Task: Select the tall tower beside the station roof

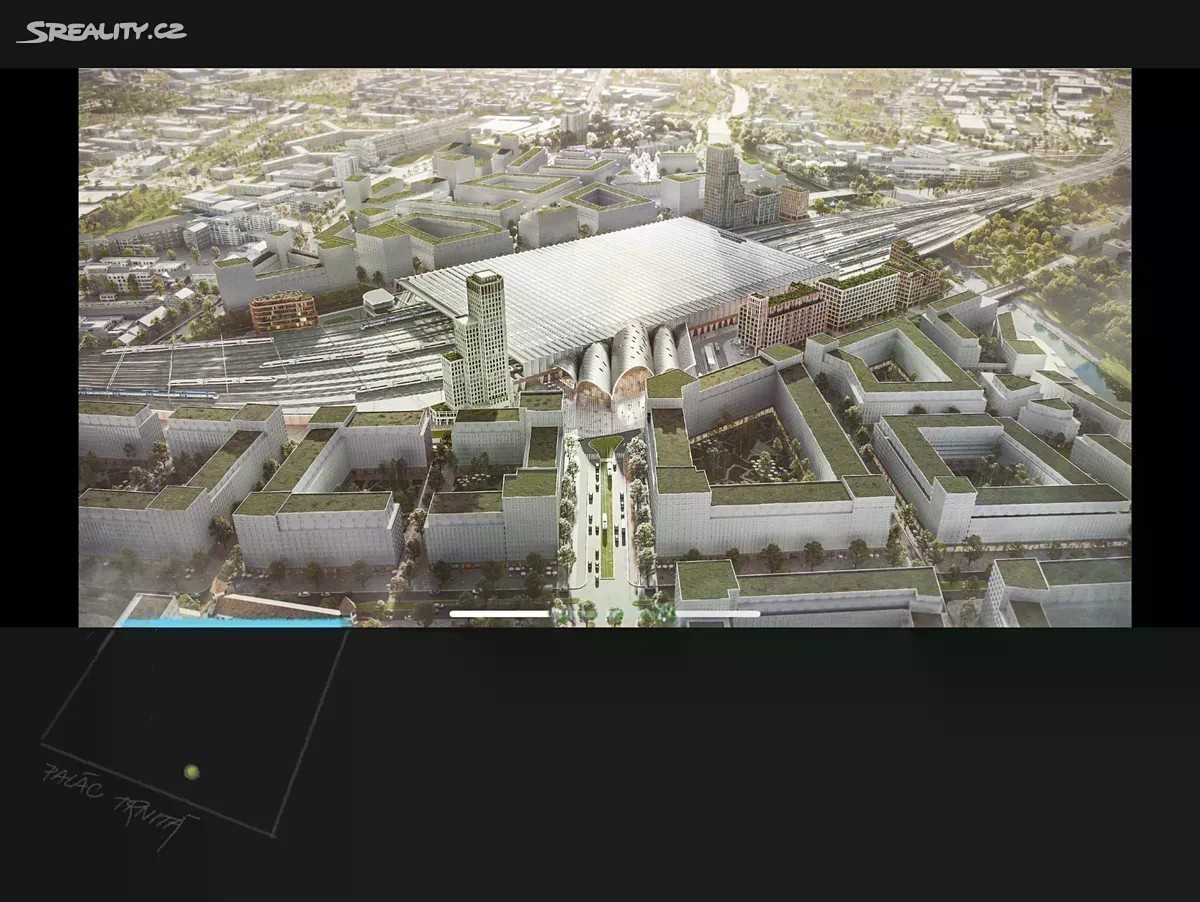Action: [x=484, y=337]
